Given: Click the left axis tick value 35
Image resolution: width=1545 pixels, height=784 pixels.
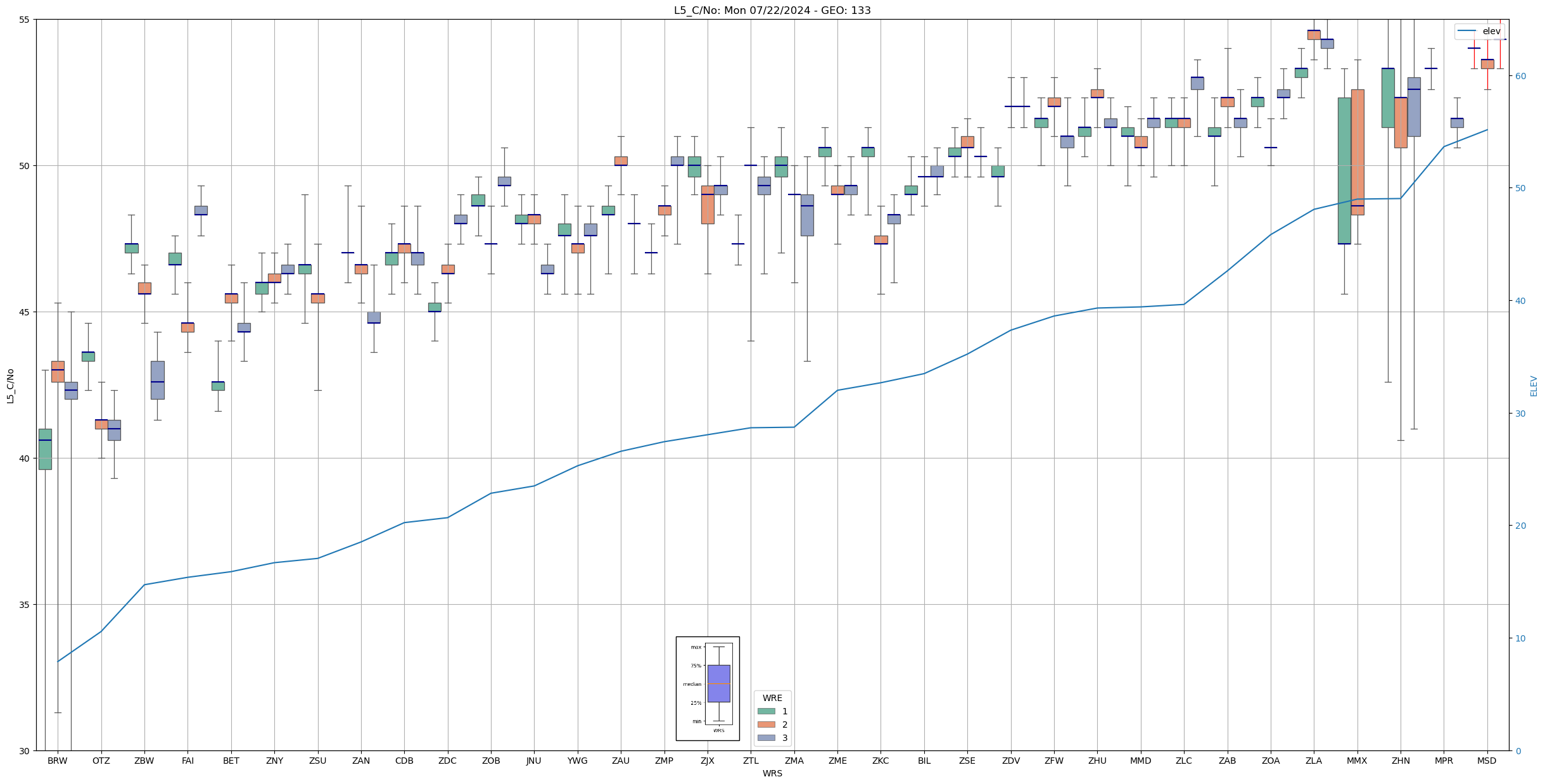Looking at the screenshot, I should pyautogui.click(x=25, y=605).
